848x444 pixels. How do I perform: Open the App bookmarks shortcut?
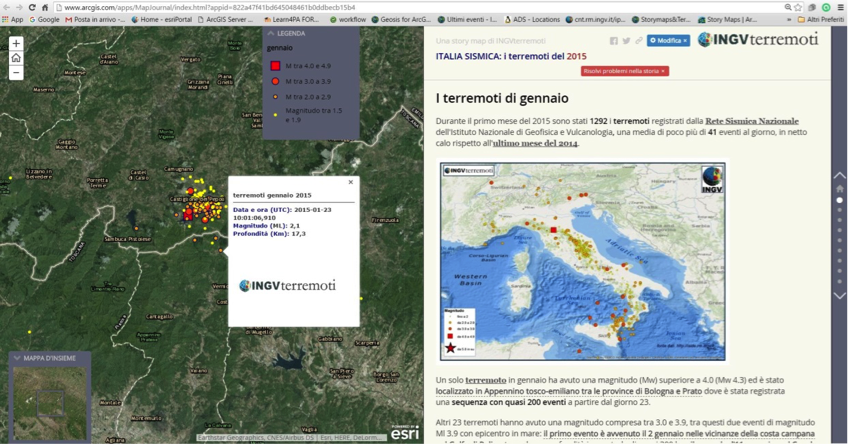13,19
